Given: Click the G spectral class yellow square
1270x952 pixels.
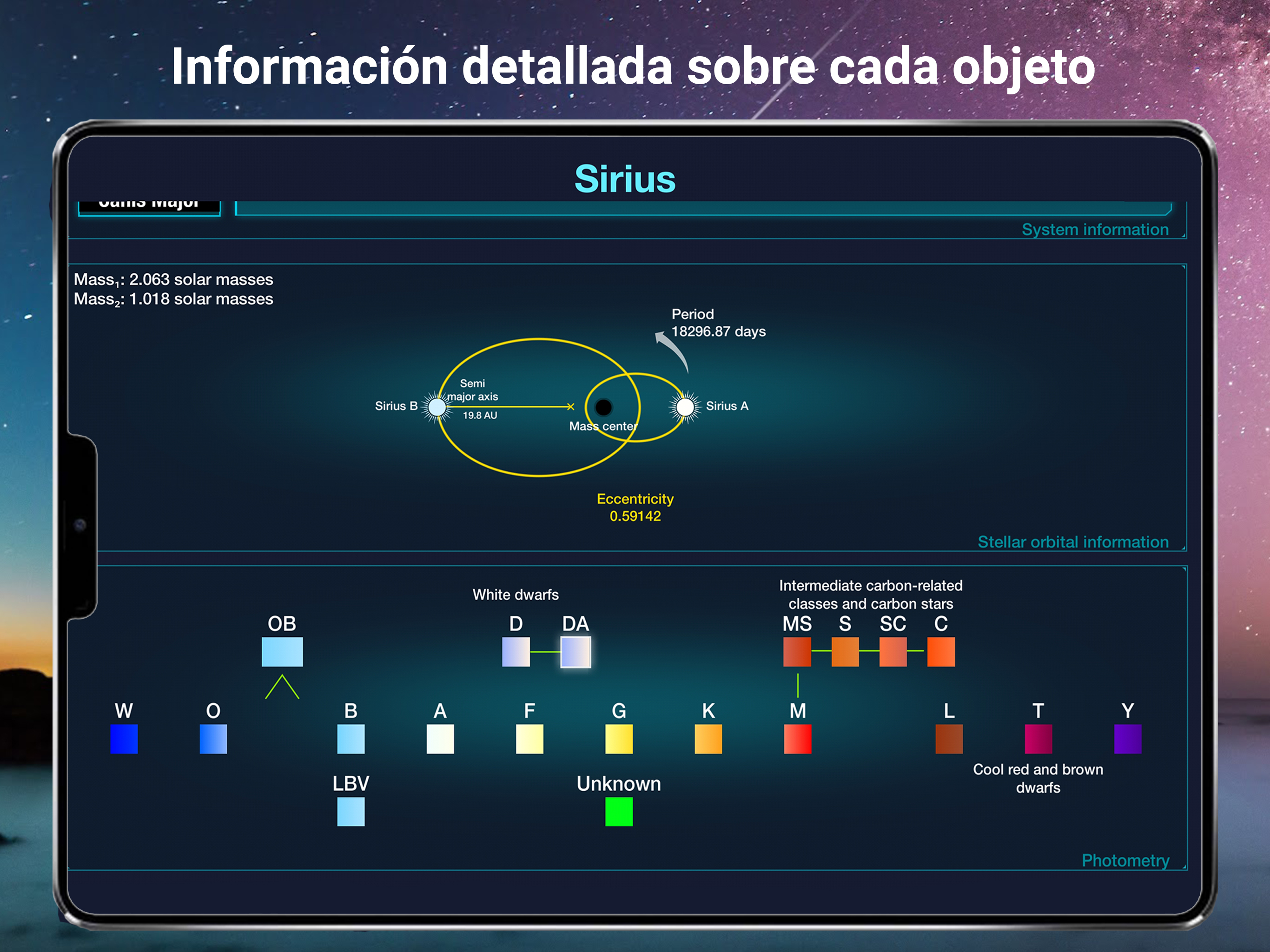Looking at the screenshot, I should [618, 739].
